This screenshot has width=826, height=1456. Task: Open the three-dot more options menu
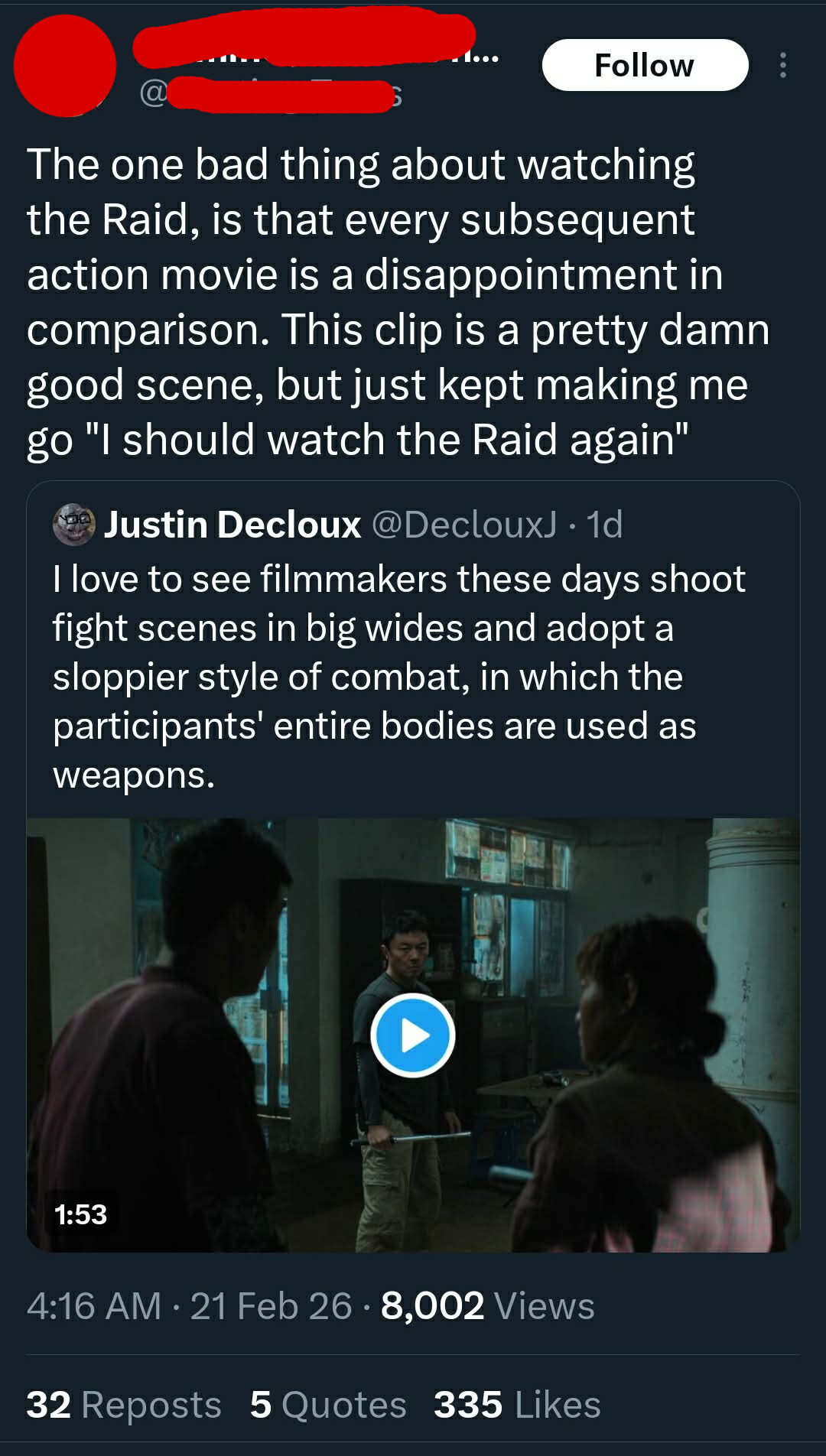(782, 66)
